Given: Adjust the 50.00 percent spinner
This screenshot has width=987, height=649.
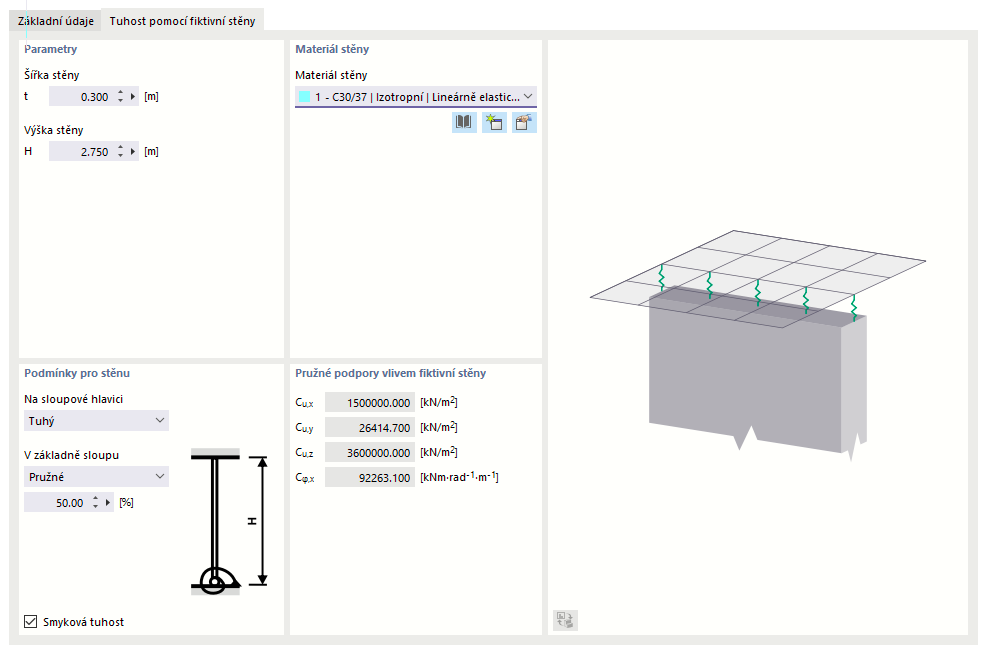Looking at the screenshot, I should pos(95,502).
